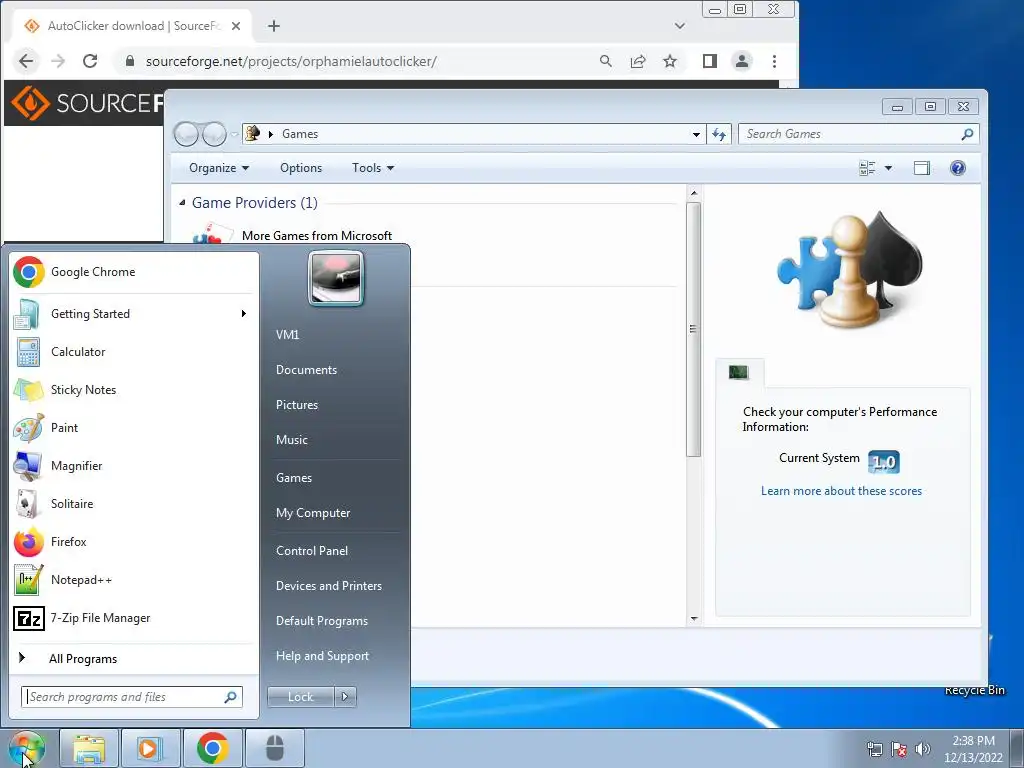This screenshot has width=1024, height=768.
Task: Bookmark this page with star icon
Action: [670, 61]
